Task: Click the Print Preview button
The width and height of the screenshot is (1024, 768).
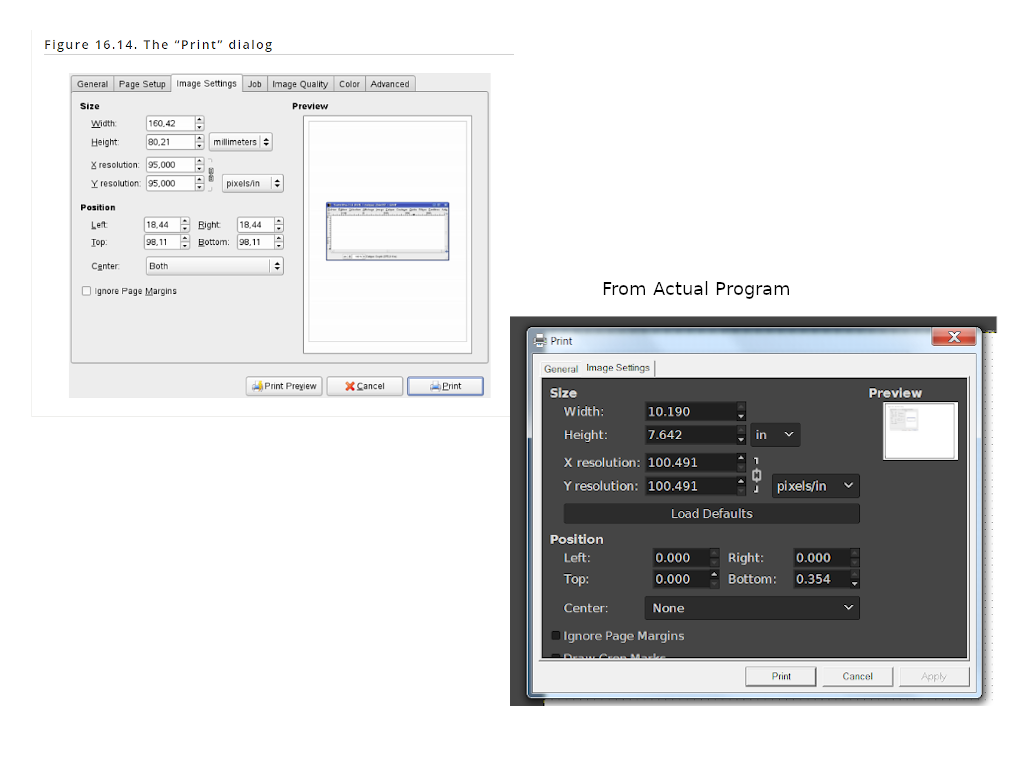Action: (x=284, y=386)
